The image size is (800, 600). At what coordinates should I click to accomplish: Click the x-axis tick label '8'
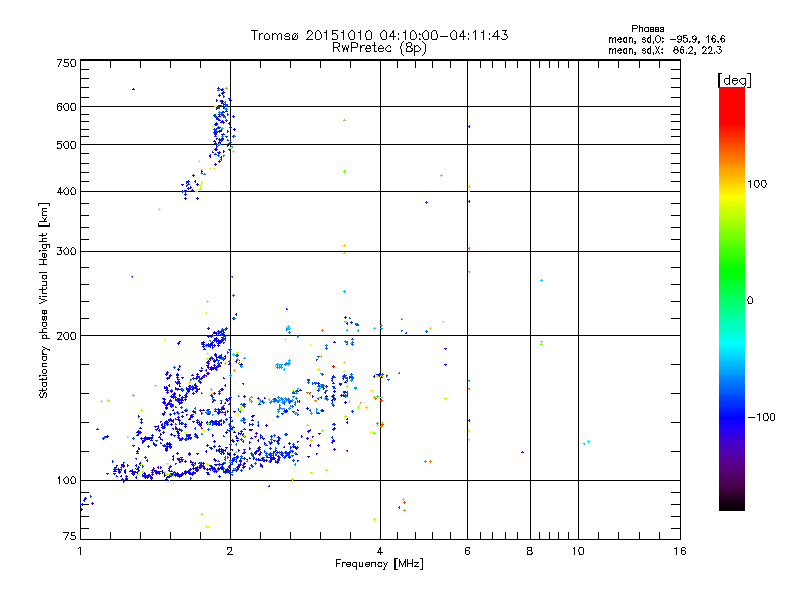[x=530, y=551]
